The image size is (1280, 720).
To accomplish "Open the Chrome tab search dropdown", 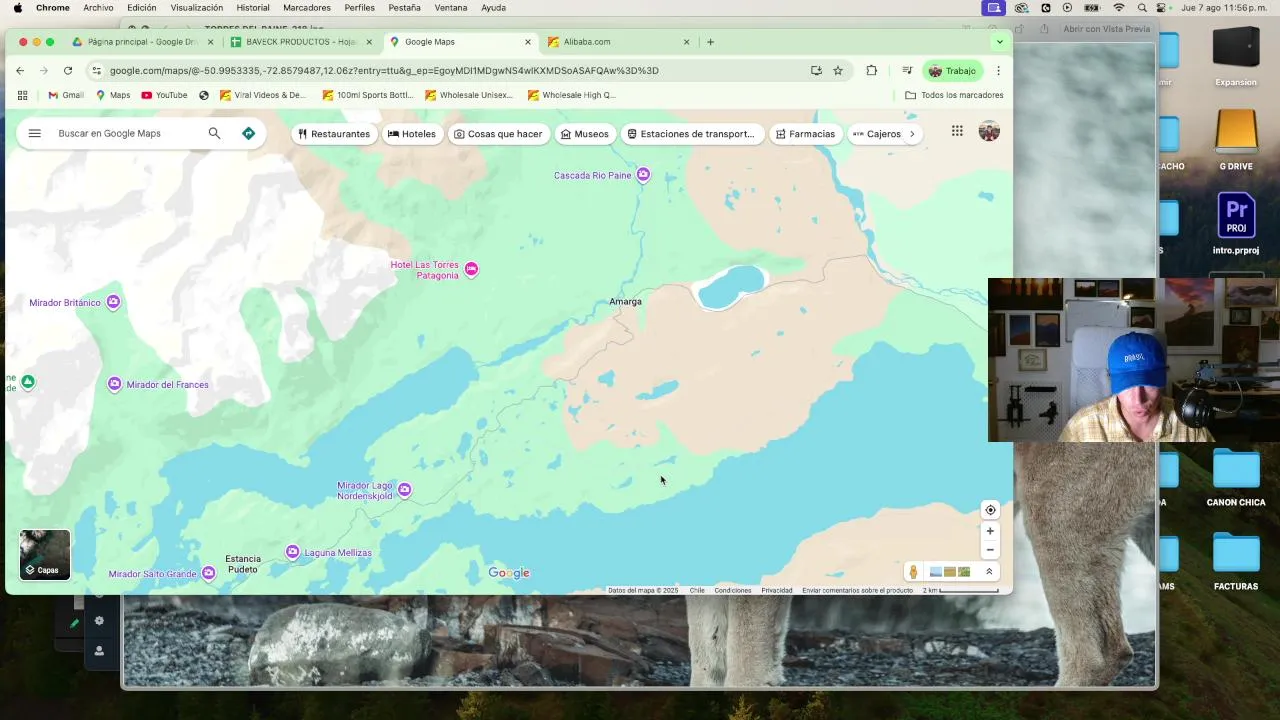I will tap(999, 42).
